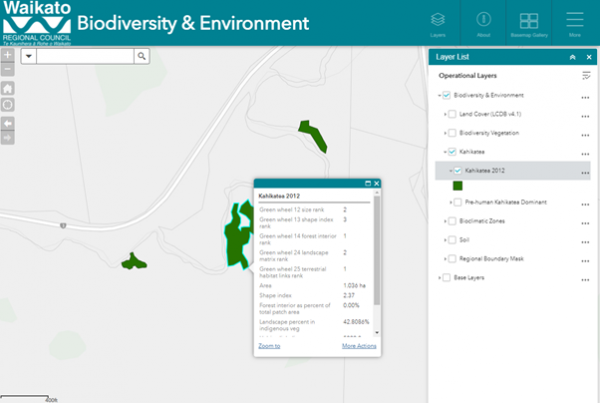This screenshot has width=600, height=403.
Task: Enable the Land Cover (LCDB v4.1) layer
Action: (x=453, y=115)
